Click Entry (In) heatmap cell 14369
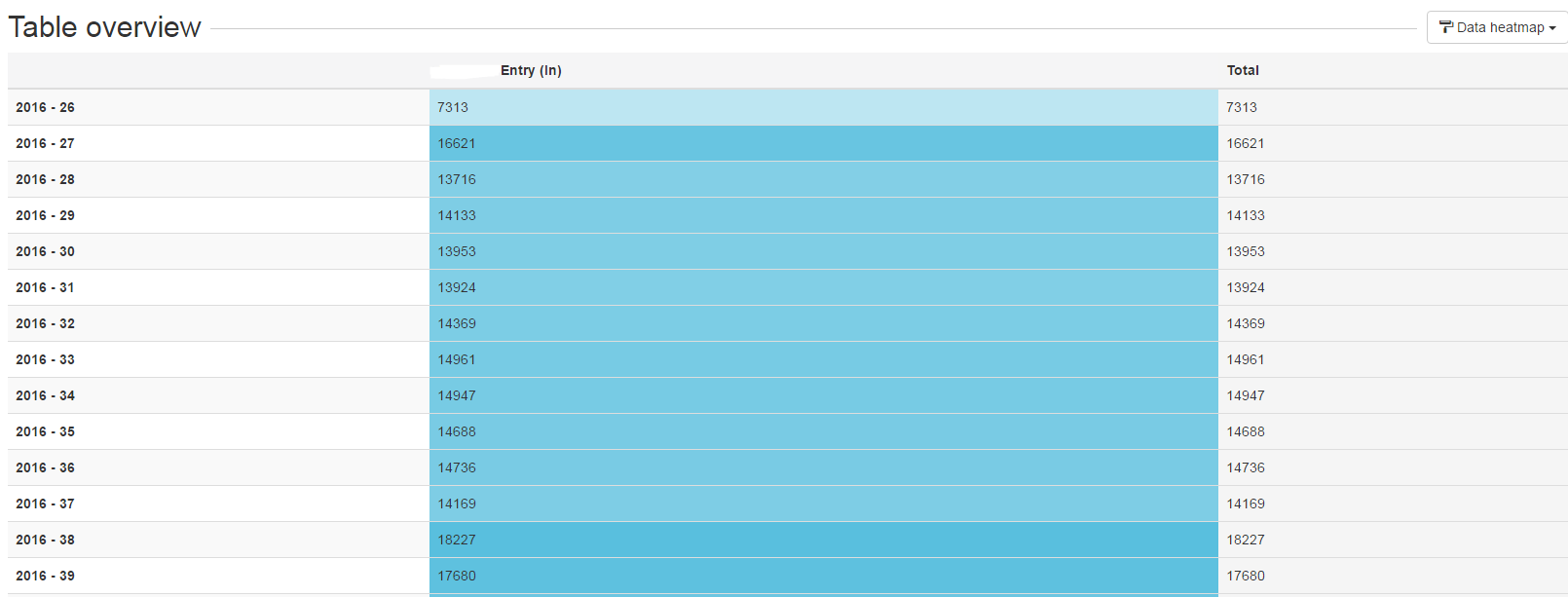1568x597 pixels. pyautogui.click(x=824, y=323)
